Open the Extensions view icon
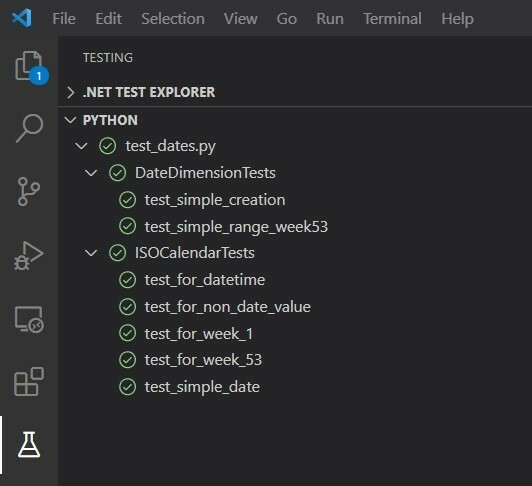The height and width of the screenshot is (486, 532). pyautogui.click(x=29, y=381)
